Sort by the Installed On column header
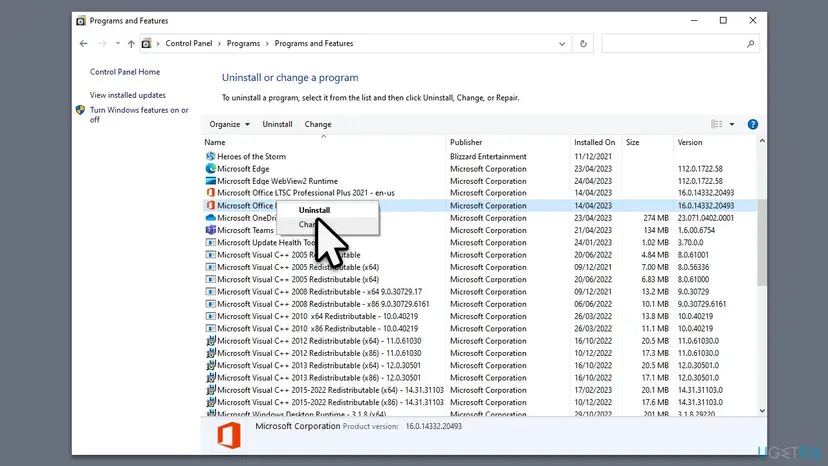The width and height of the screenshot is (828, 466). pyautogui.click(x=596, y=143)
